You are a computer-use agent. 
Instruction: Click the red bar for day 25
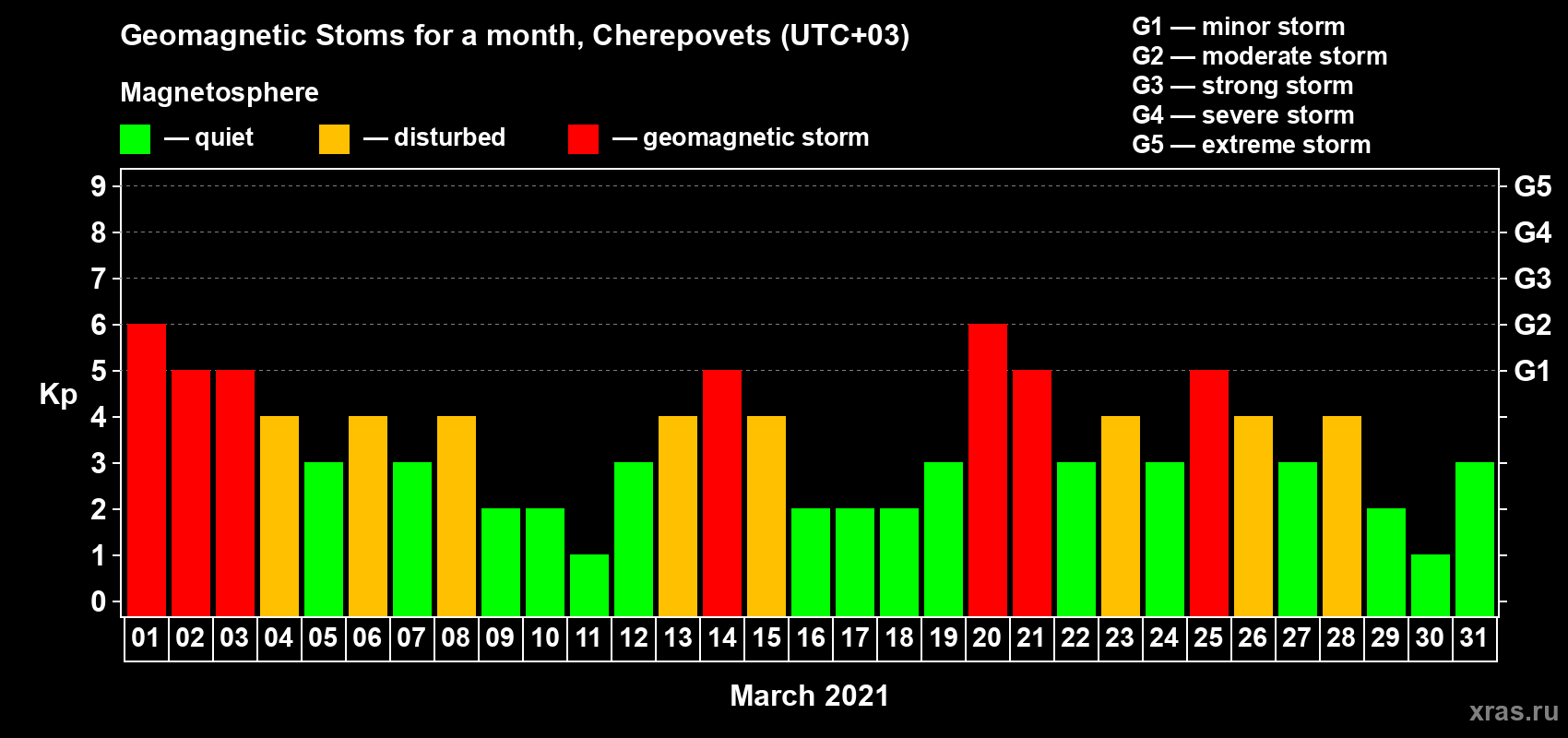(x=1209, y=494)
